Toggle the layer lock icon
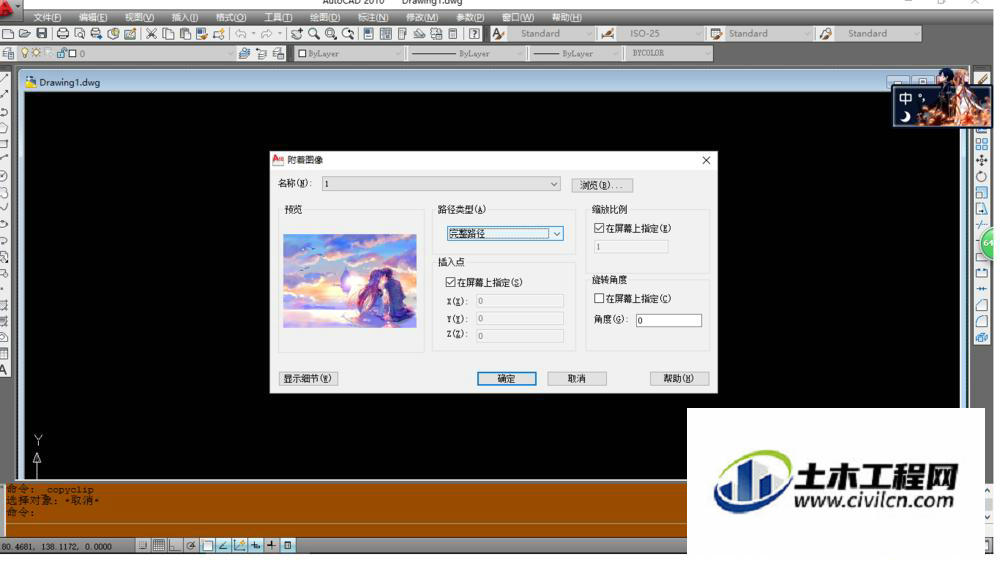1000x562 pixels. point(61,54)
